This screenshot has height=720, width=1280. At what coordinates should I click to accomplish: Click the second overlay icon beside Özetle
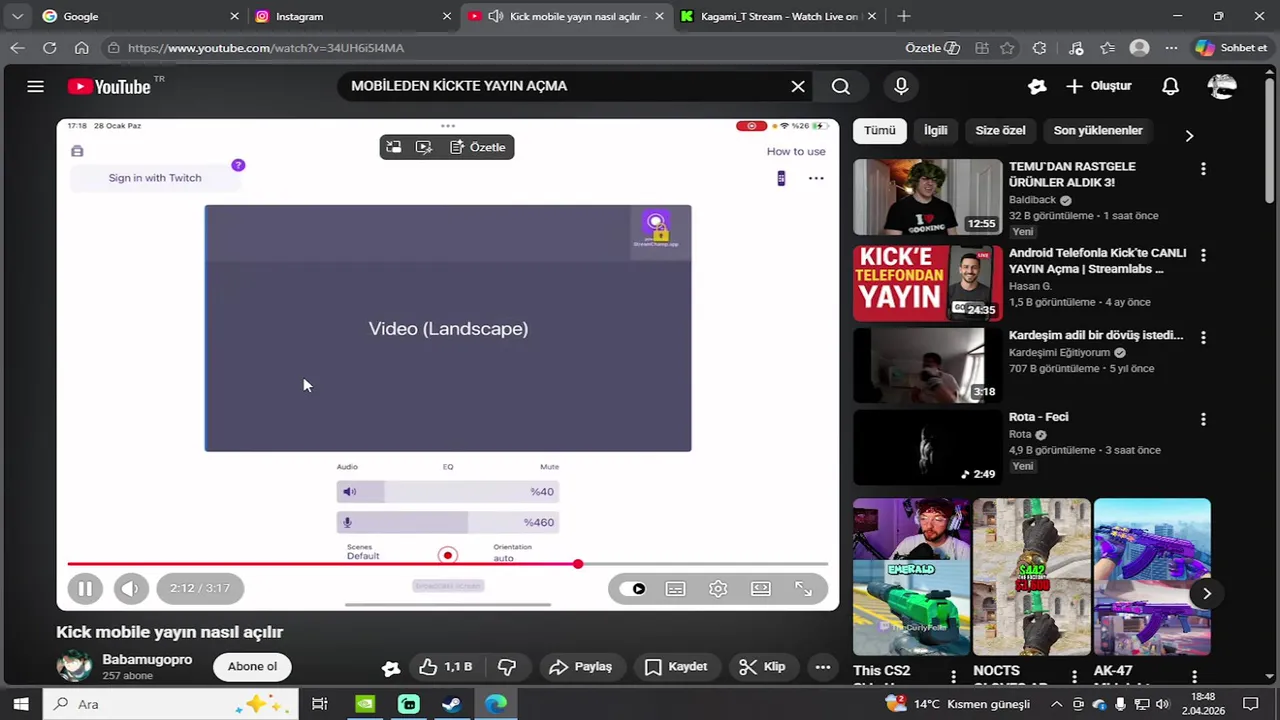(x=424, y=147)
